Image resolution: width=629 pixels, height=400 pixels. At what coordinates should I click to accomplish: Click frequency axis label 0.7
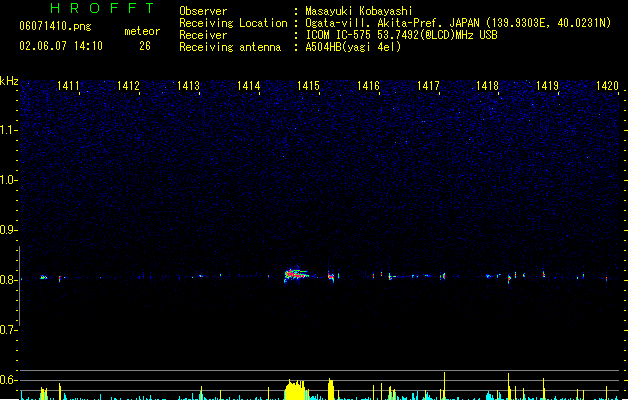pyautogui.click(x=8, y=330)
